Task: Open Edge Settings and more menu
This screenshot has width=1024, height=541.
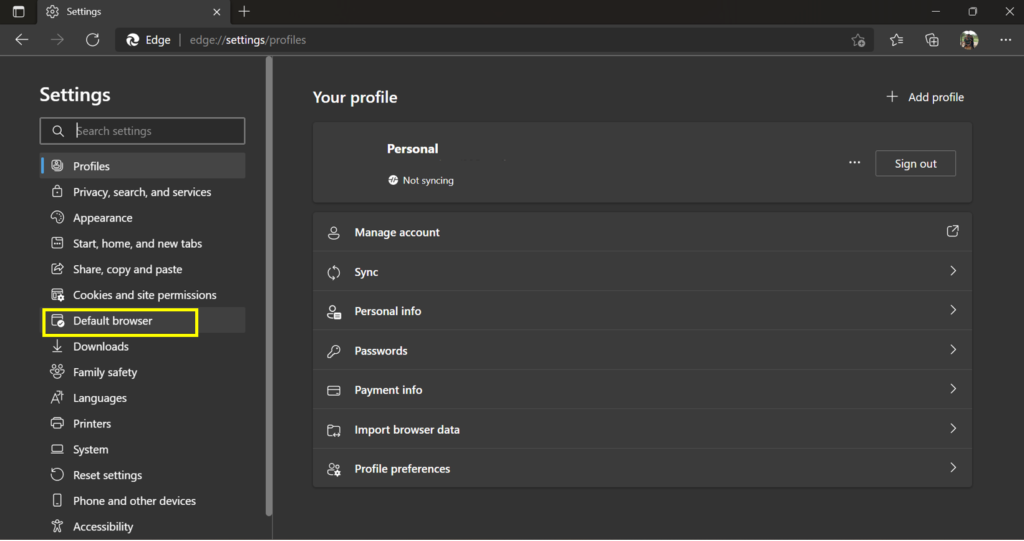Action: (x=1005, y=40)
